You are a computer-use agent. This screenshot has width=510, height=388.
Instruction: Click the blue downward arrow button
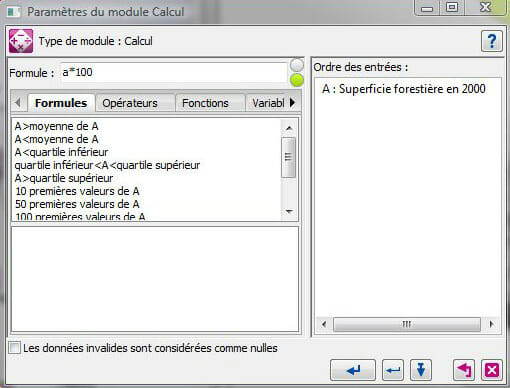tap(421, 370)
